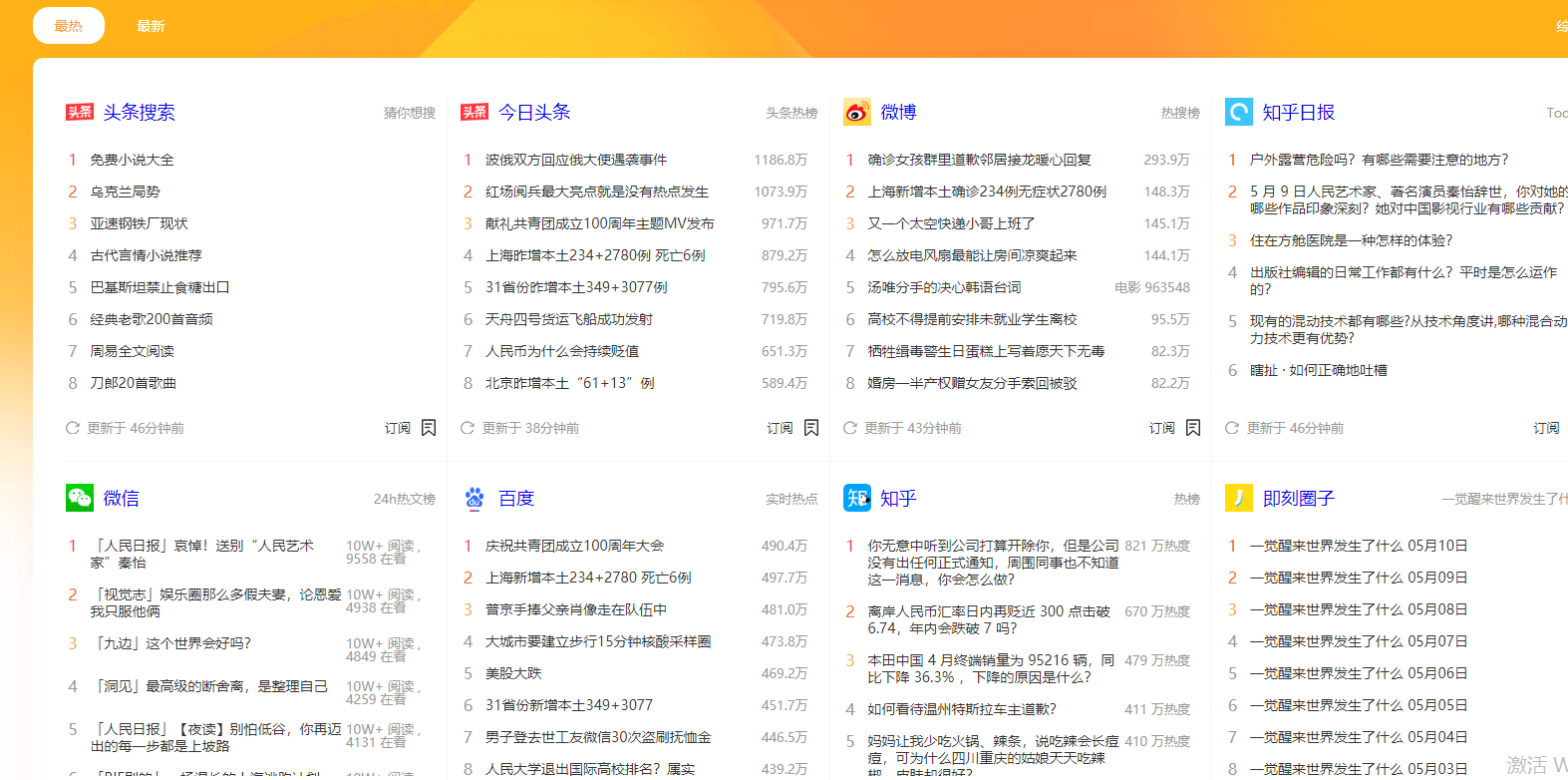Open the 微信 title link
The width and height of the screenshot is (1568, 780).
tap(122, 498)
